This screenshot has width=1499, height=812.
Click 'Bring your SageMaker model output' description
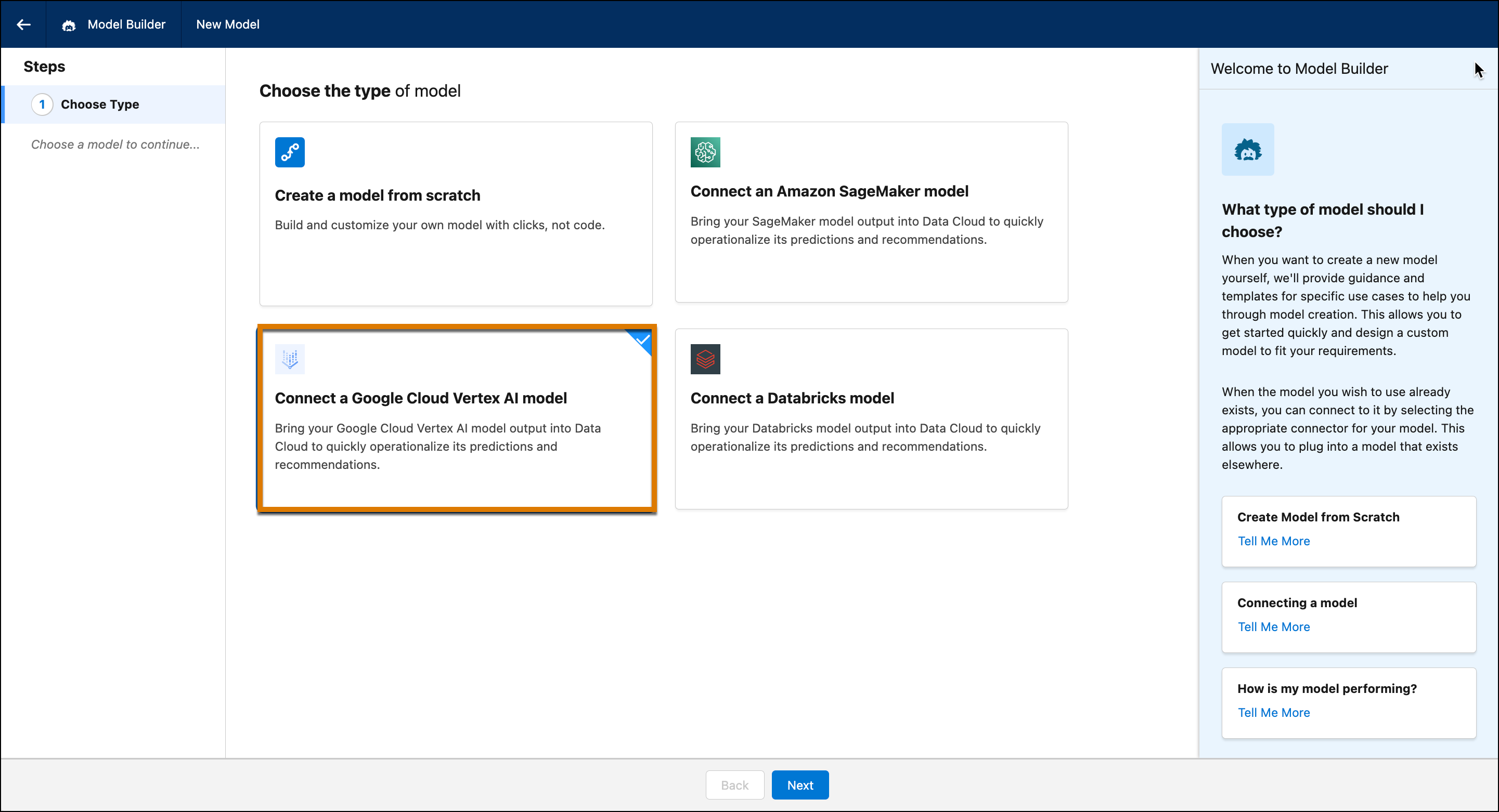coord(867,230)
